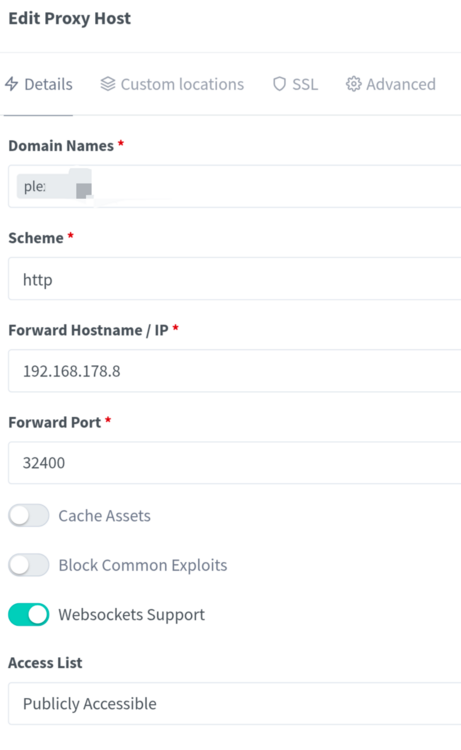Click the Forward Port field

[x=235, y=463]
